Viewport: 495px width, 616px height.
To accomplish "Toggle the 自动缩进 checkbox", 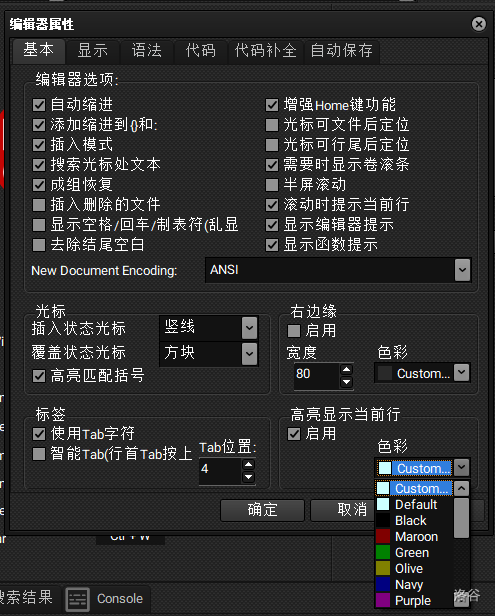I will (39, 105).
